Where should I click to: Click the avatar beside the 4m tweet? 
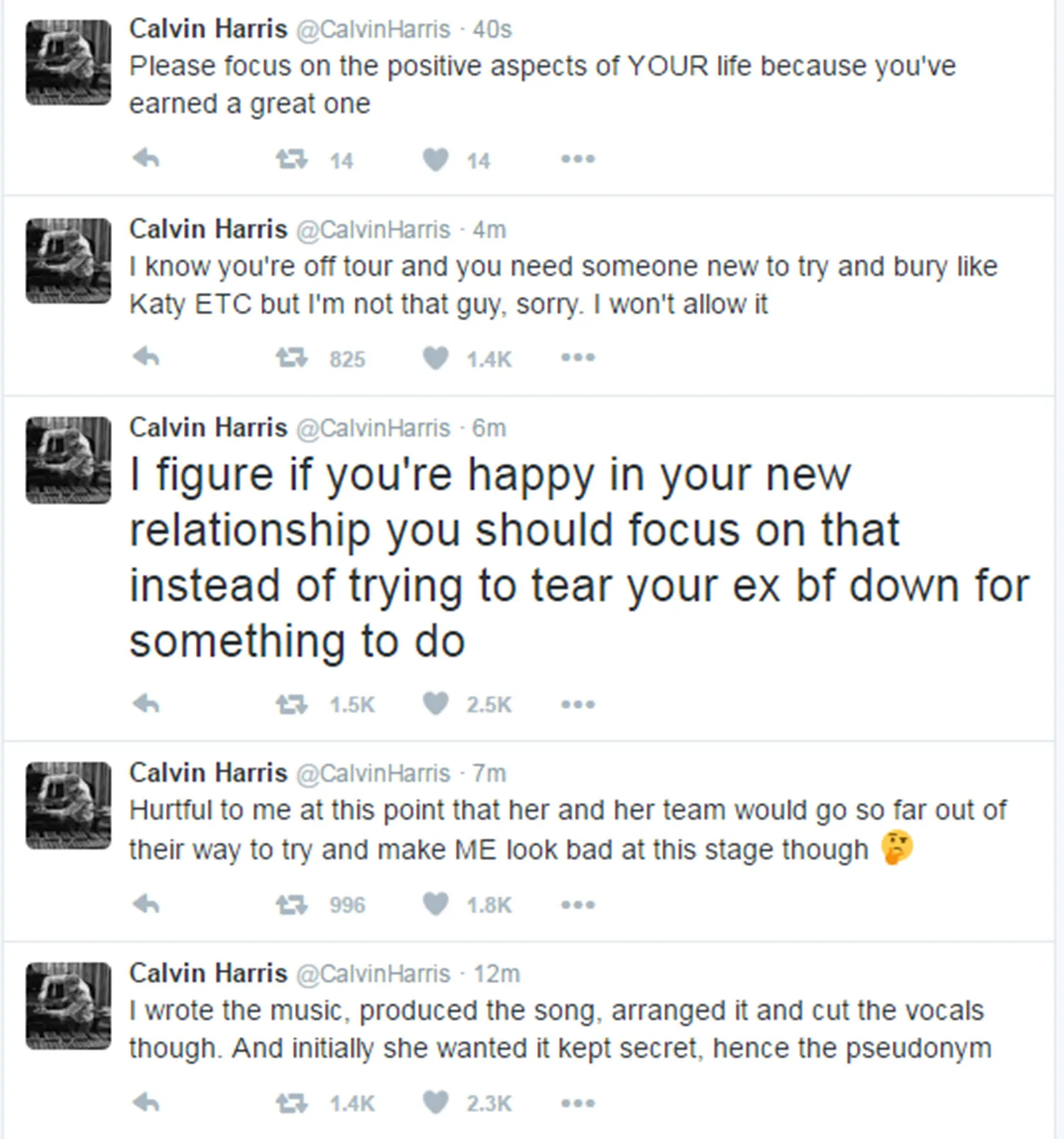pos(69,261)
